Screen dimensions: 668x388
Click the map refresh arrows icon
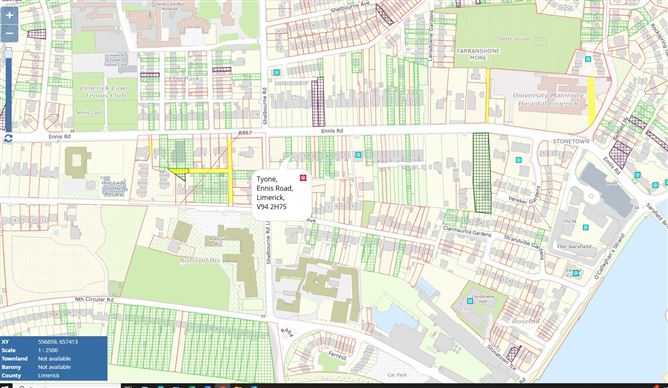click(x=8, y=138)
